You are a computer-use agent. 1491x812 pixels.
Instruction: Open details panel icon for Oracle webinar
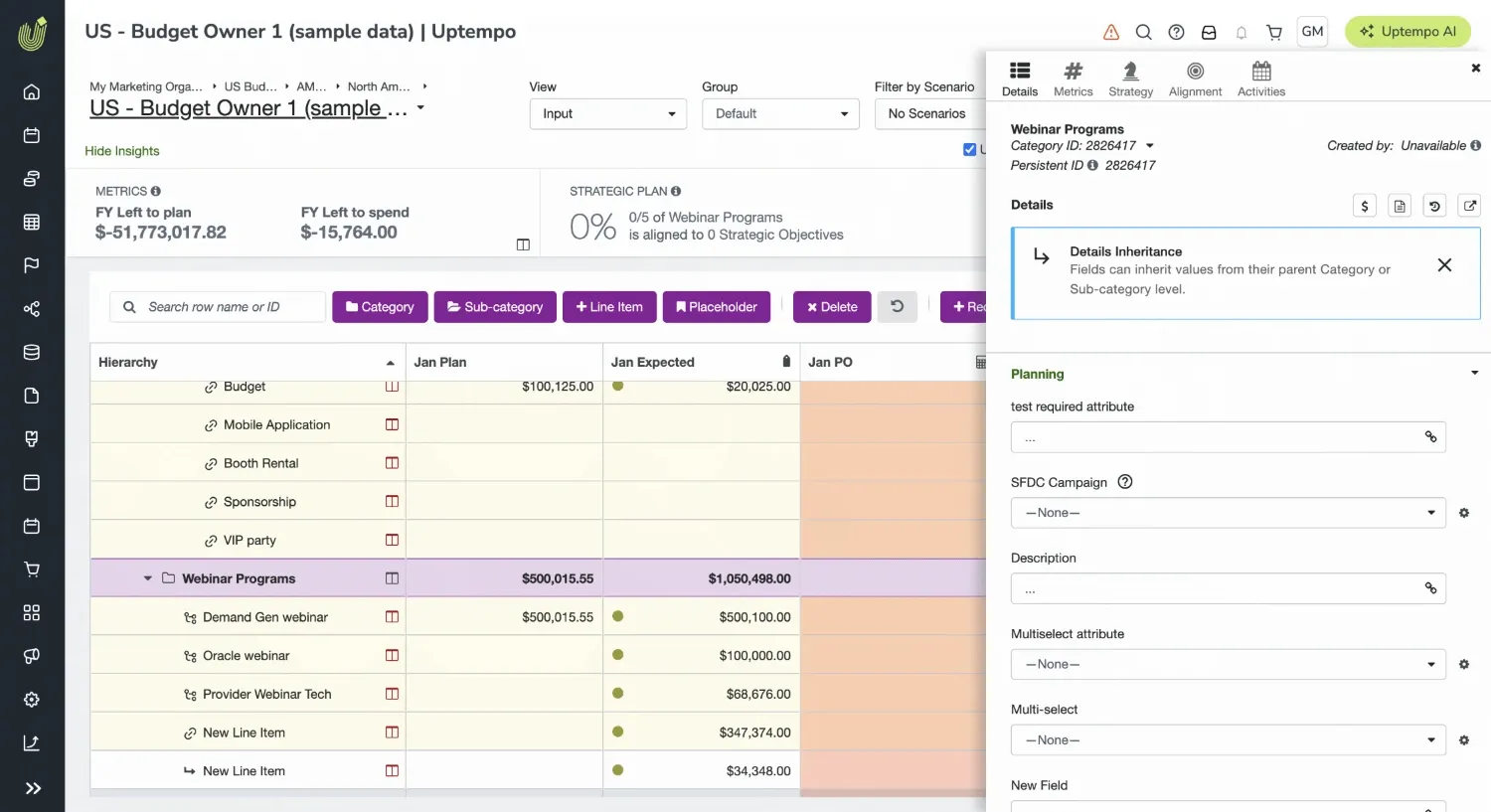click(392, 656)
